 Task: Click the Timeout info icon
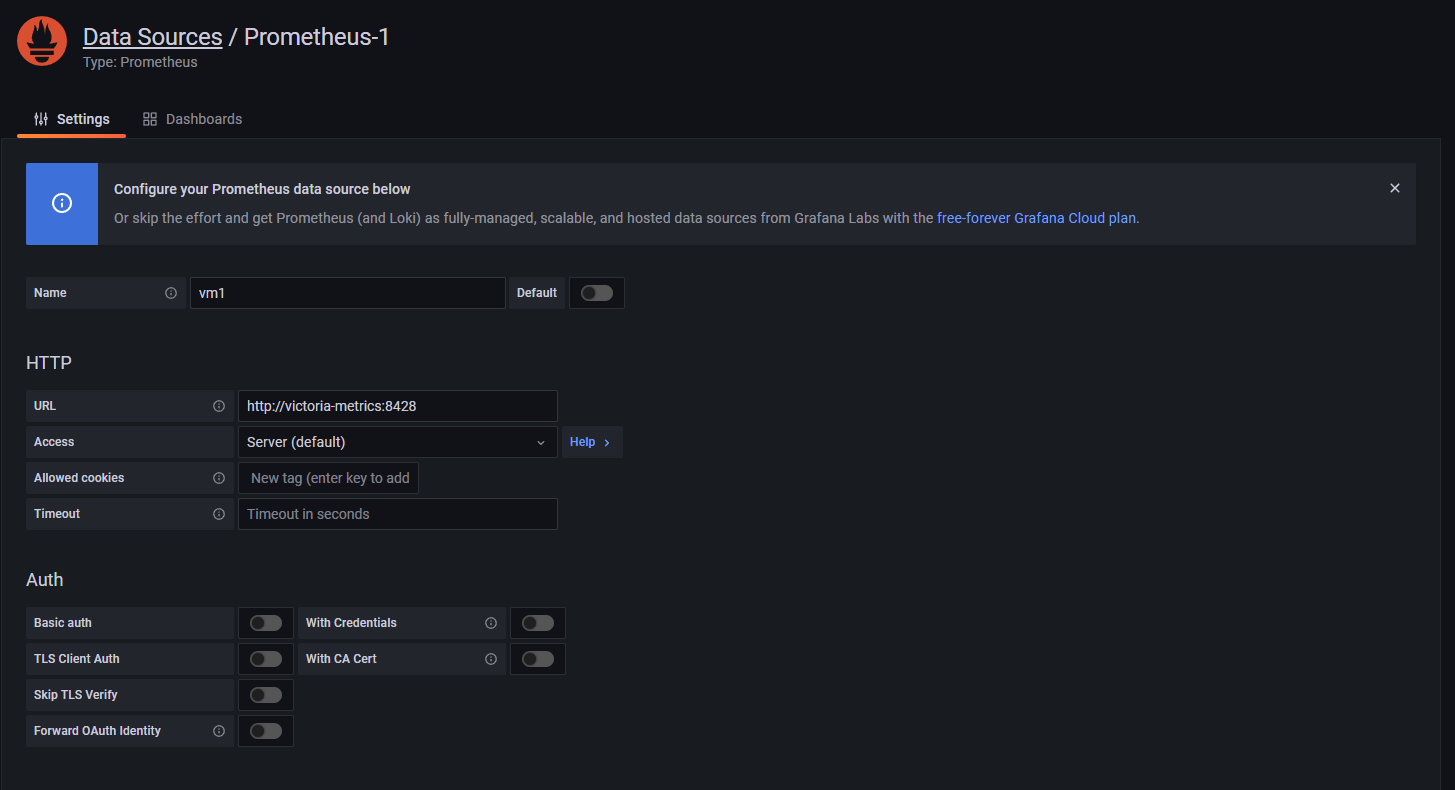point(219,514)
